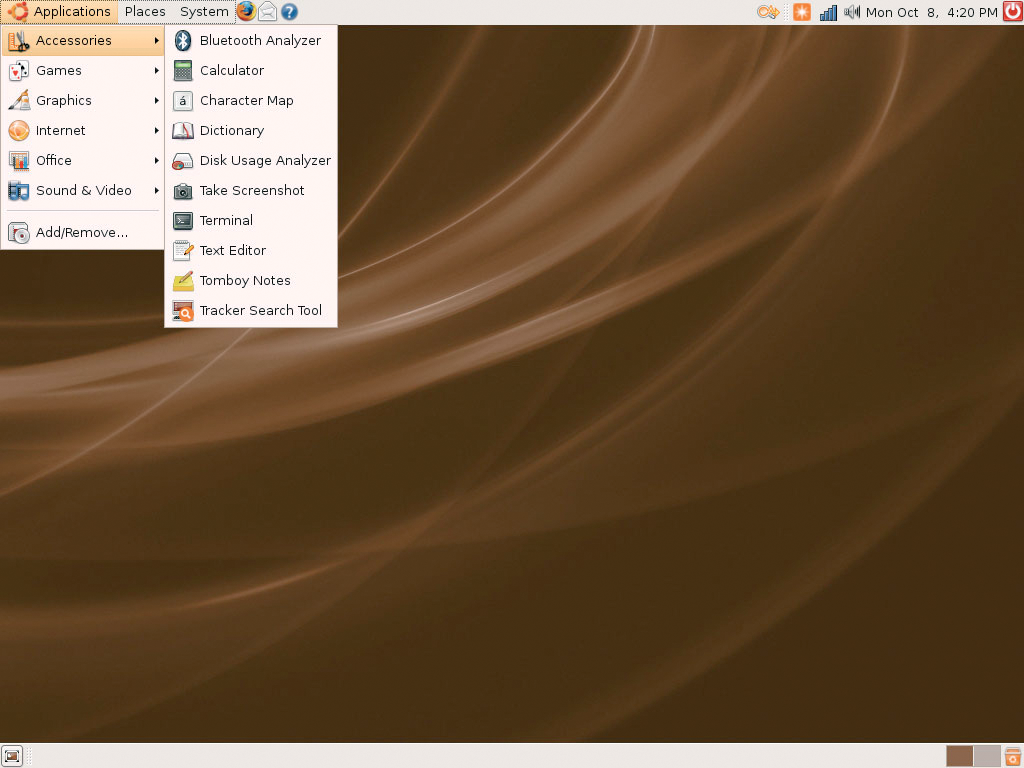Click the Office chart icon

[19, 161]
